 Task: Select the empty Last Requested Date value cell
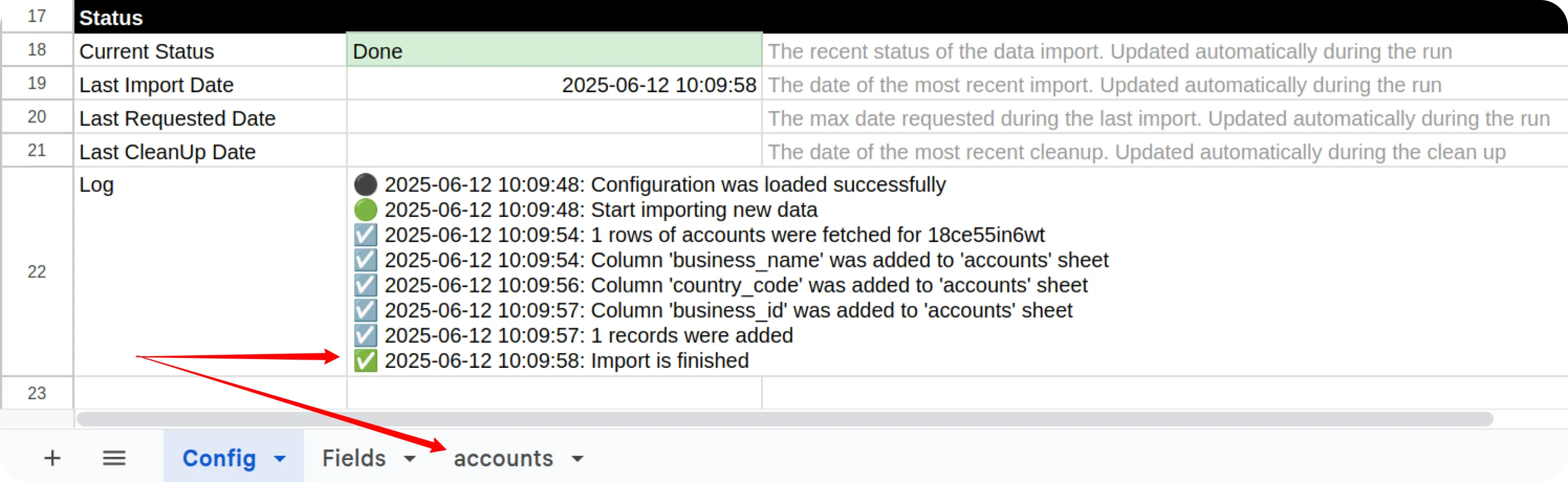coord(554,117)
